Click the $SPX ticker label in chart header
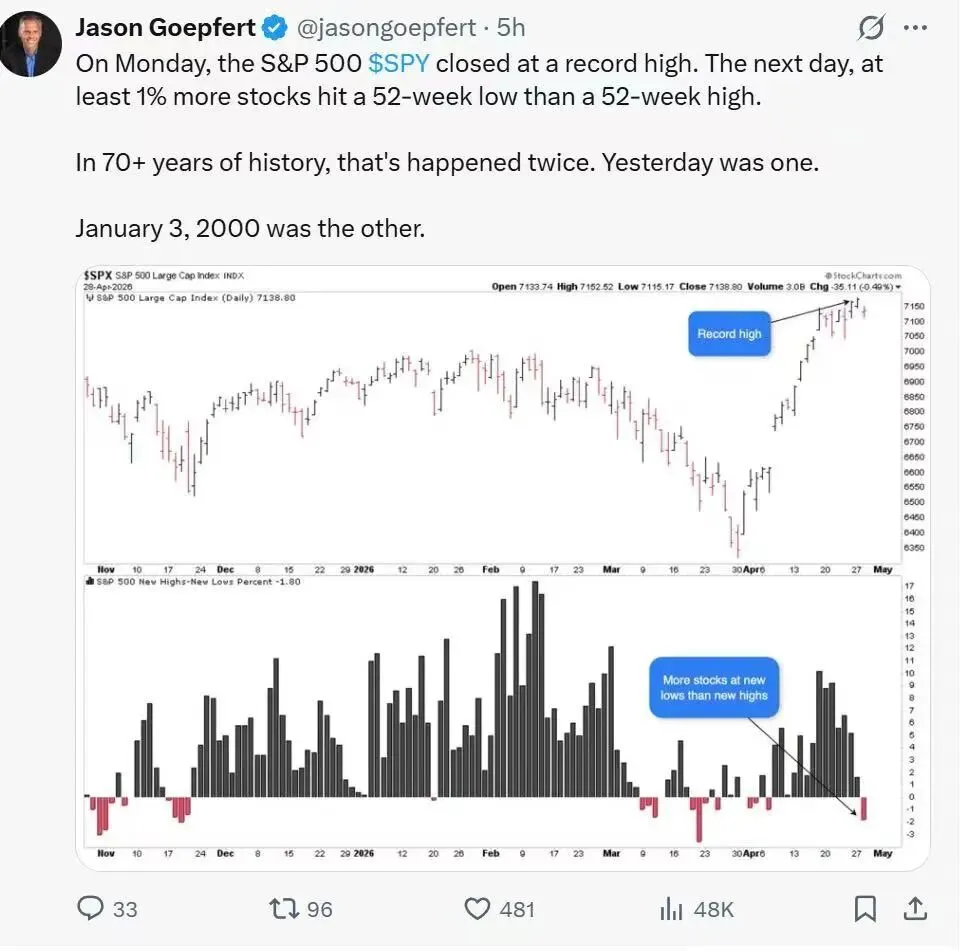This screenshot has height=951, width=960. pos(98,275)
